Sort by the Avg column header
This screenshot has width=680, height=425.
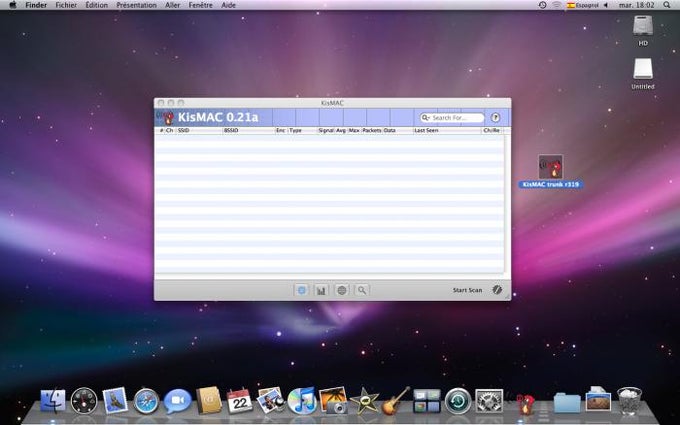point(341,130)
